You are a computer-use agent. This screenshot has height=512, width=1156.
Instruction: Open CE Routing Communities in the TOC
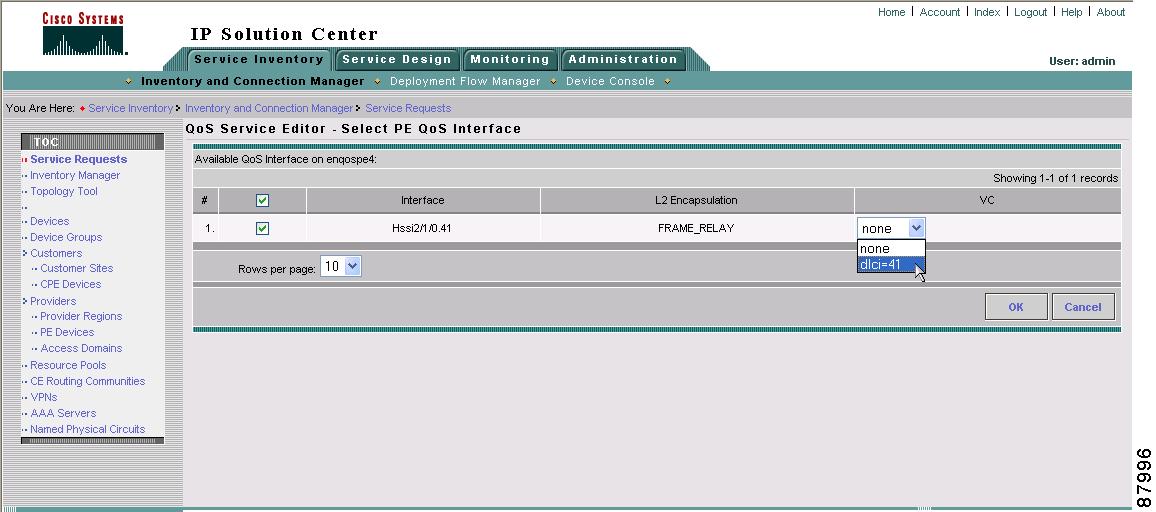[88, 381]
